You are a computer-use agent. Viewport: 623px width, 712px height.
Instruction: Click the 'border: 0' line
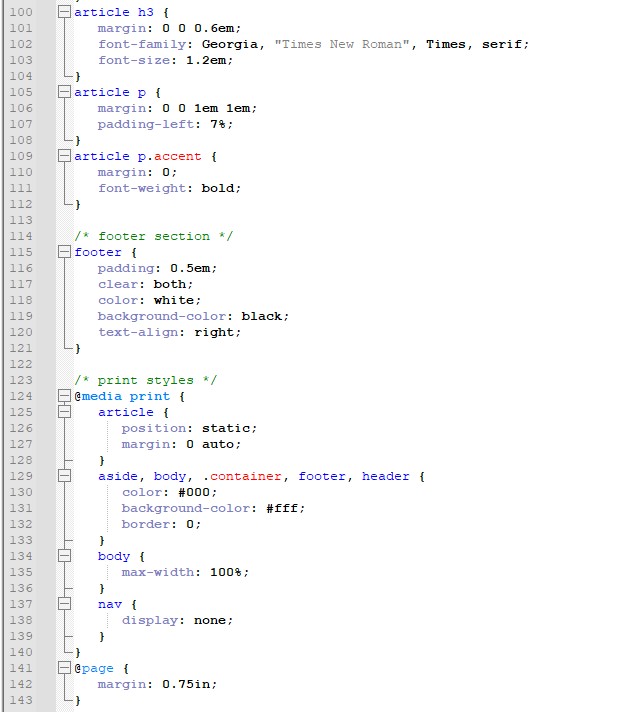[x=161, y=524]
